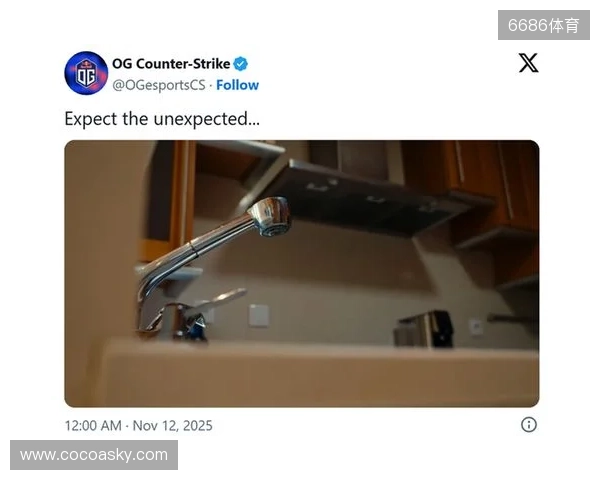Click the blue verified checkmark badge
Image resolution: width=600 pixels, height=480 pixels.
click(x=241, y=64)
